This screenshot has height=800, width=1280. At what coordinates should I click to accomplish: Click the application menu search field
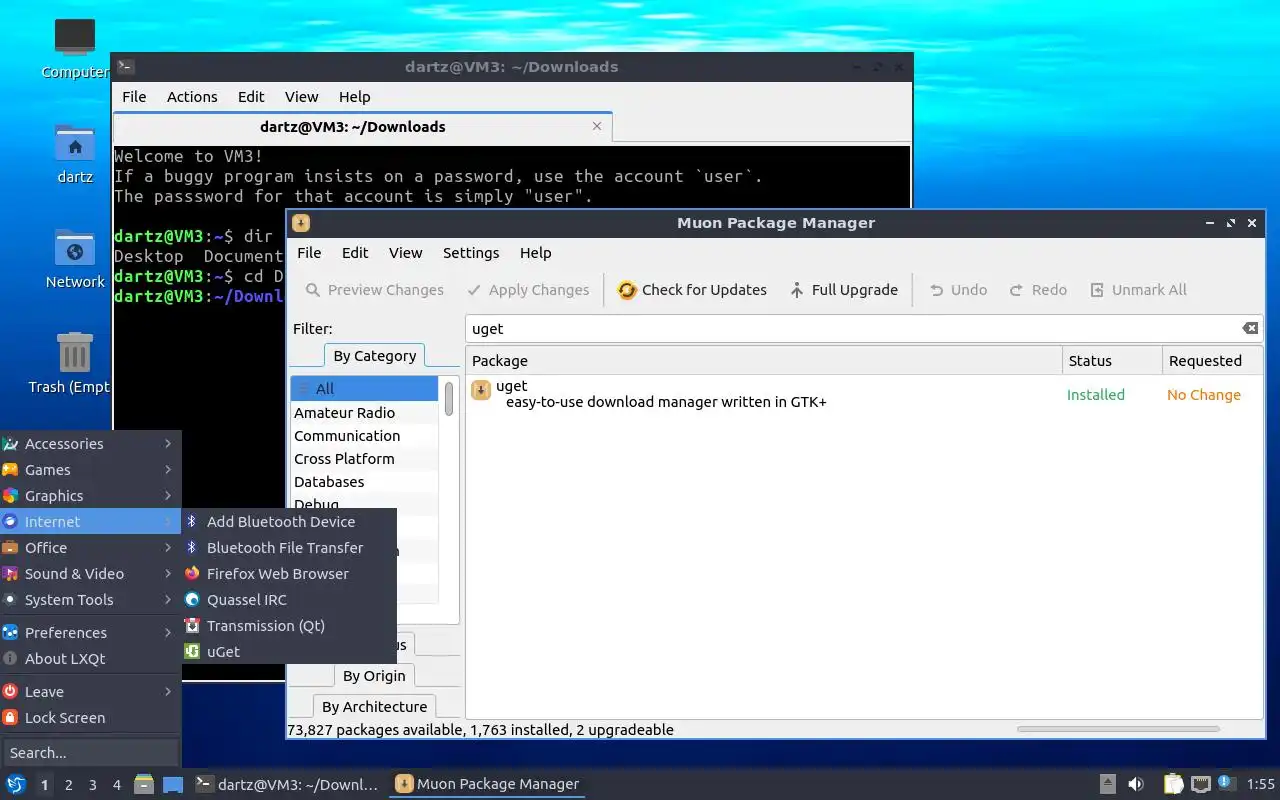click(90, 753)
